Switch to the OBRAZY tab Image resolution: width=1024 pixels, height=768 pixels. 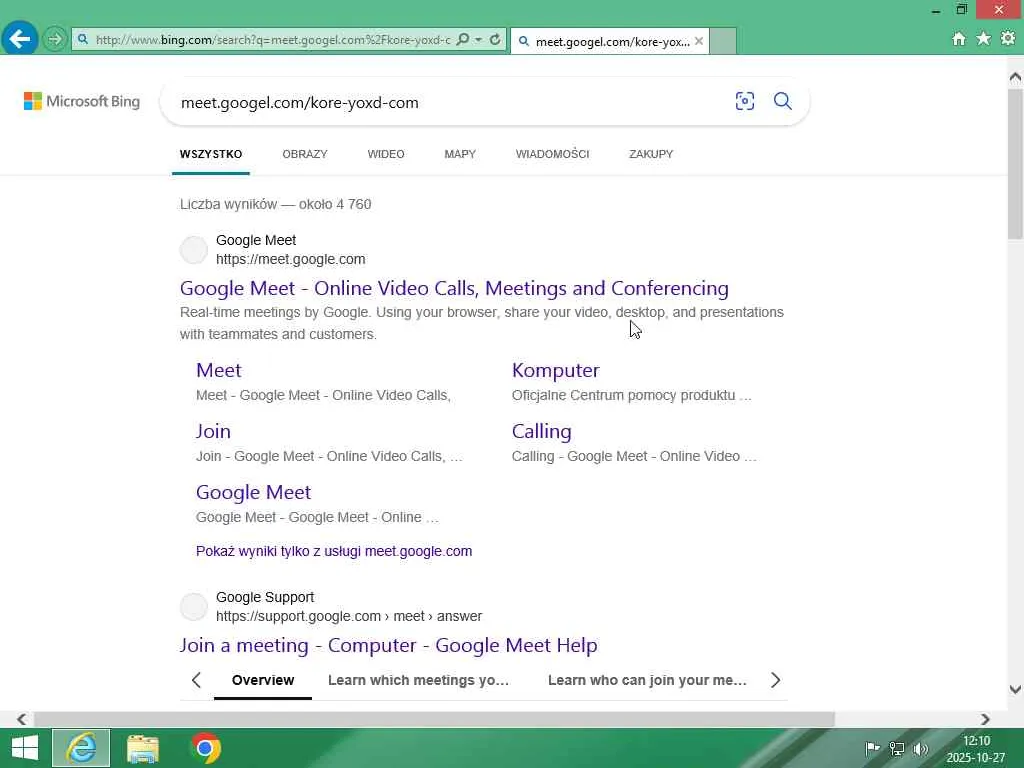pyautogui.click(x=305, y=154)
